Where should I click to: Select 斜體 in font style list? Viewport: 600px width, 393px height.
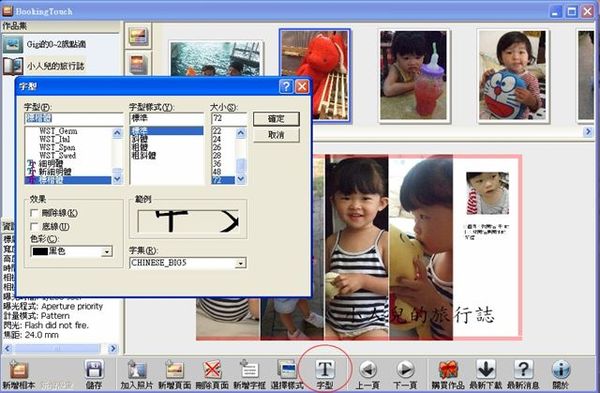140,139
